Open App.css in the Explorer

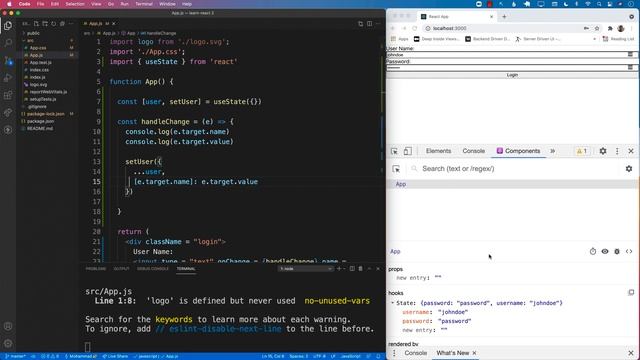tap(38, 48)
